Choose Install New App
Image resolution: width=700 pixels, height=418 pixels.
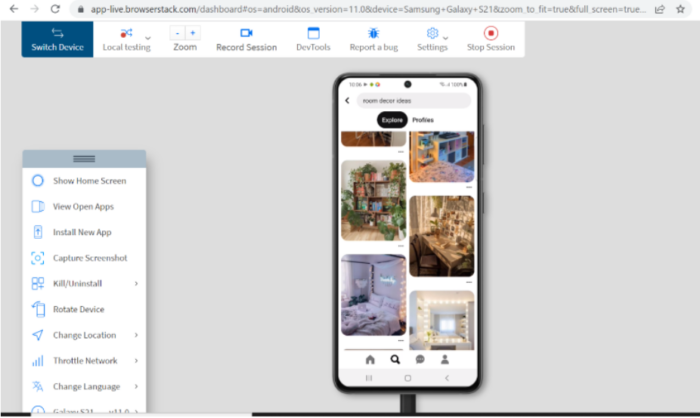click(x=84, y=232)
